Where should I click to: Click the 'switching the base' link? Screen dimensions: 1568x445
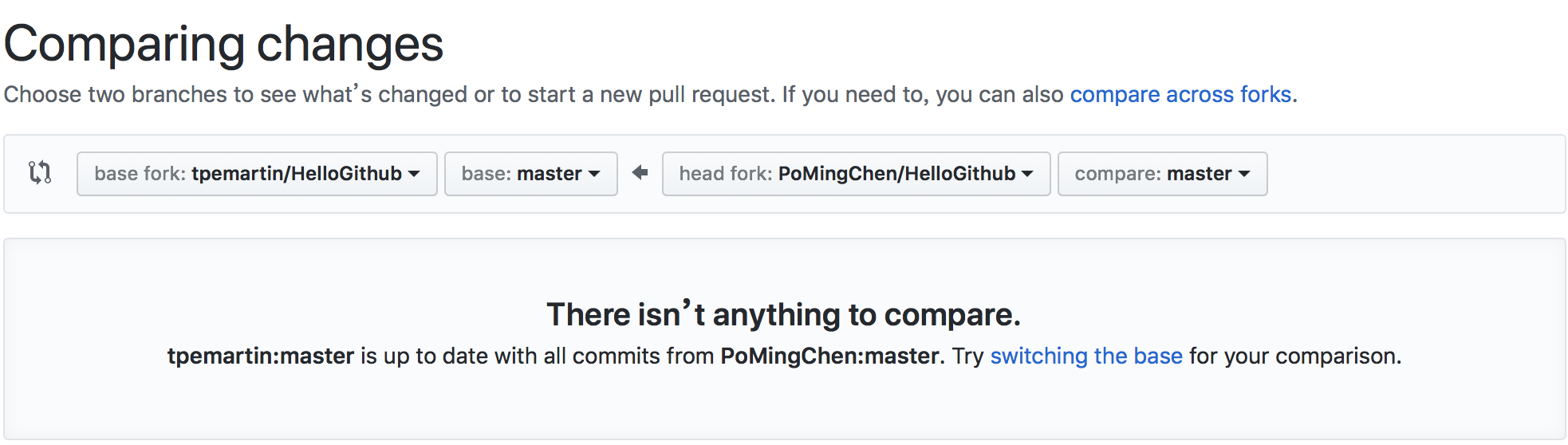1085,356
